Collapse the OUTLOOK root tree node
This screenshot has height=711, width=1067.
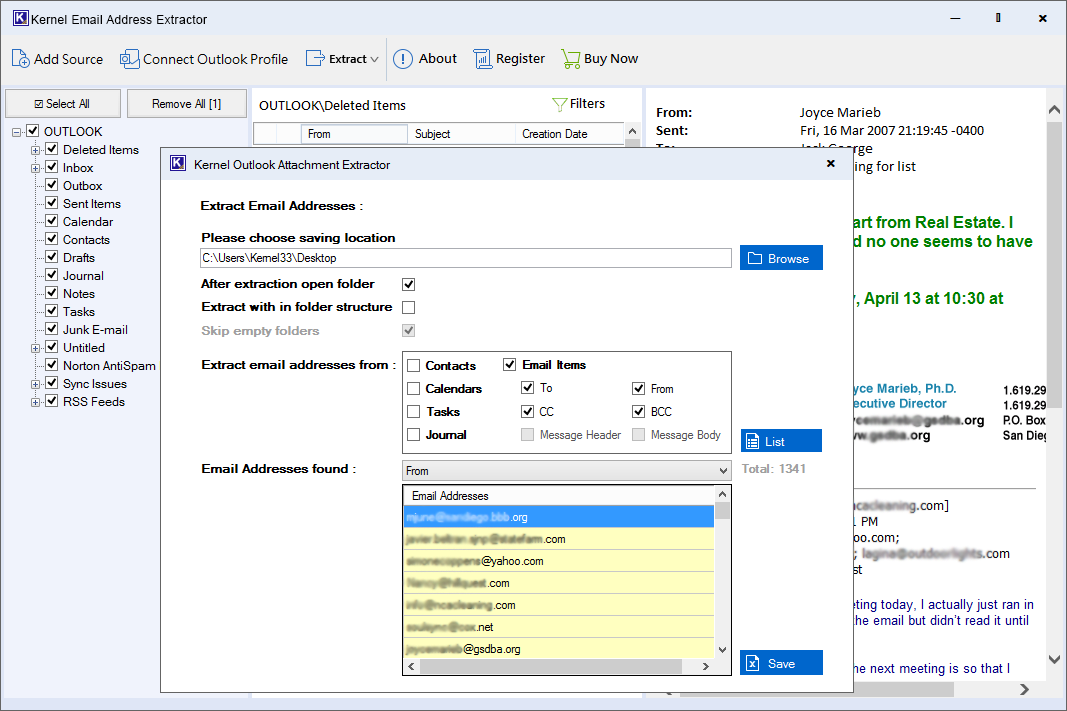[x=16, y=132]
